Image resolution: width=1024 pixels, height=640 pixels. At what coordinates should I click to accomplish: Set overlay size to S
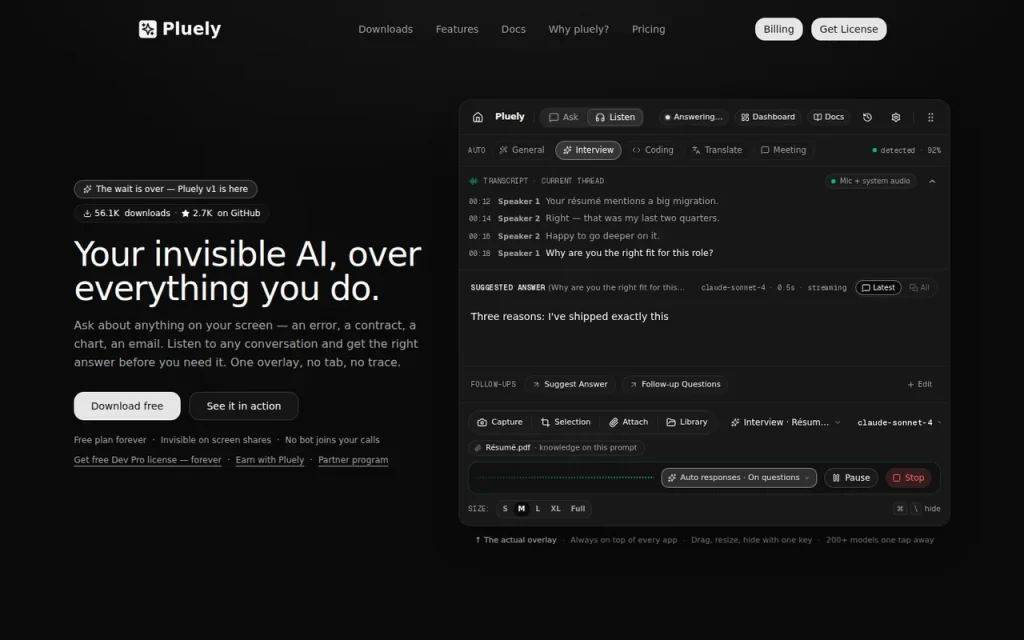tap(505, 508)
